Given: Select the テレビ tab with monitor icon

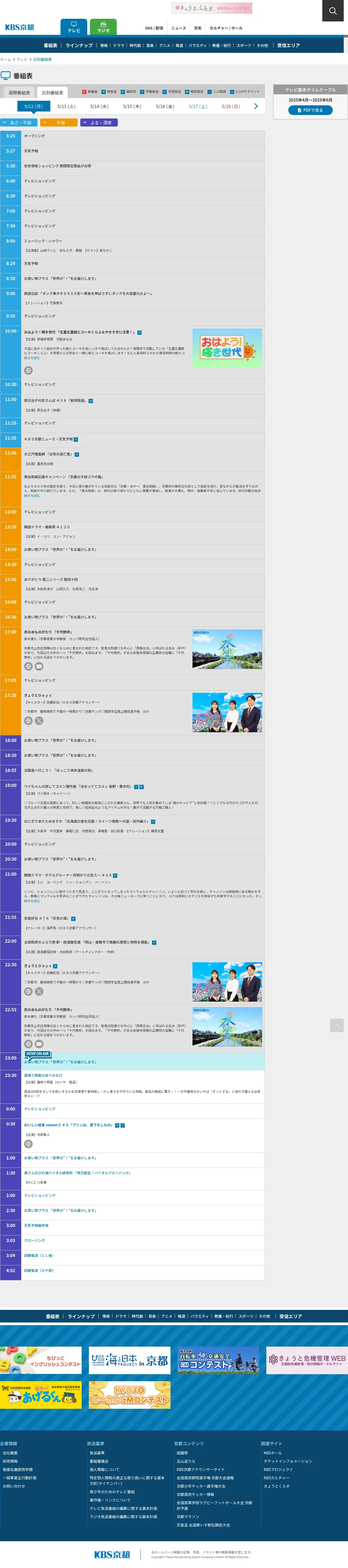Looking at the screenshot, I should coord(74,27).
